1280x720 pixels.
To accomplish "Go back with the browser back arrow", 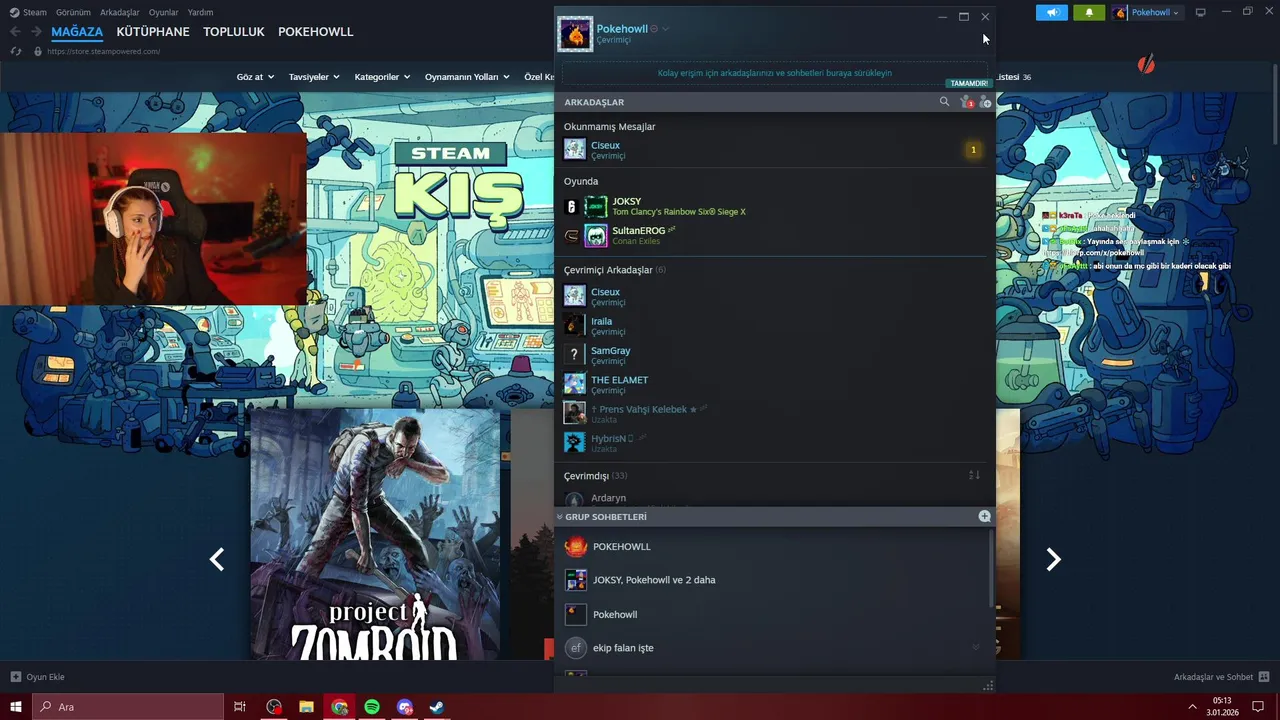I will [15, 32].
